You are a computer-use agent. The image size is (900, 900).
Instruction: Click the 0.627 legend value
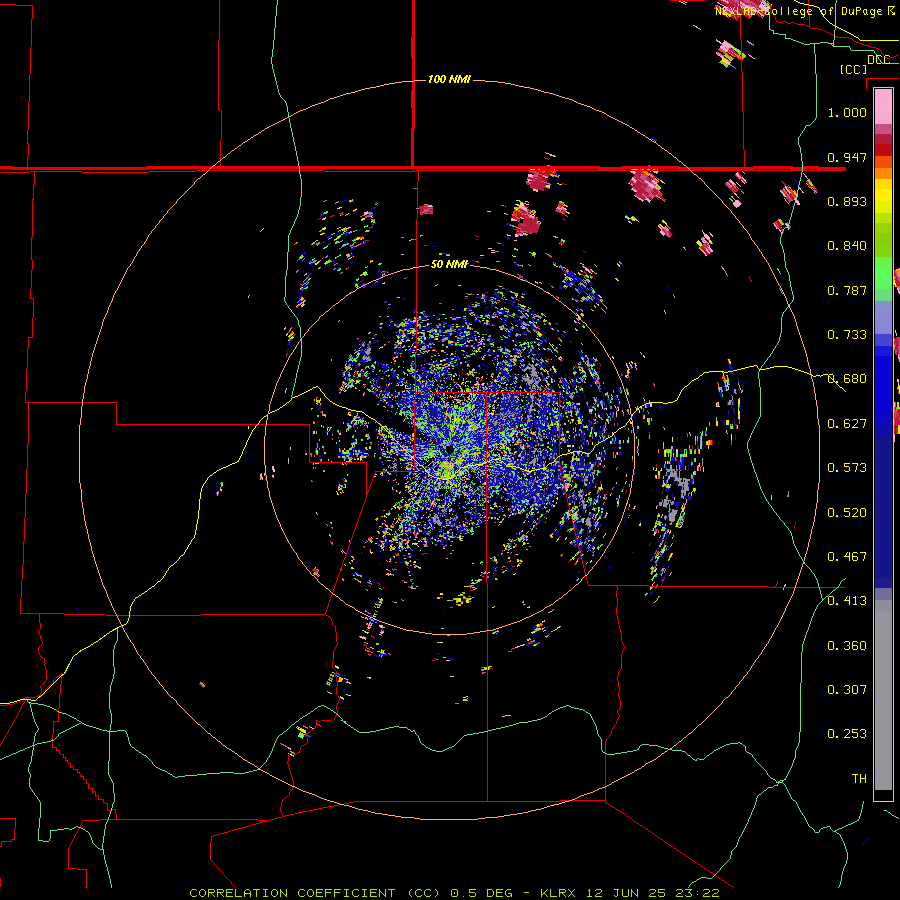847,424
